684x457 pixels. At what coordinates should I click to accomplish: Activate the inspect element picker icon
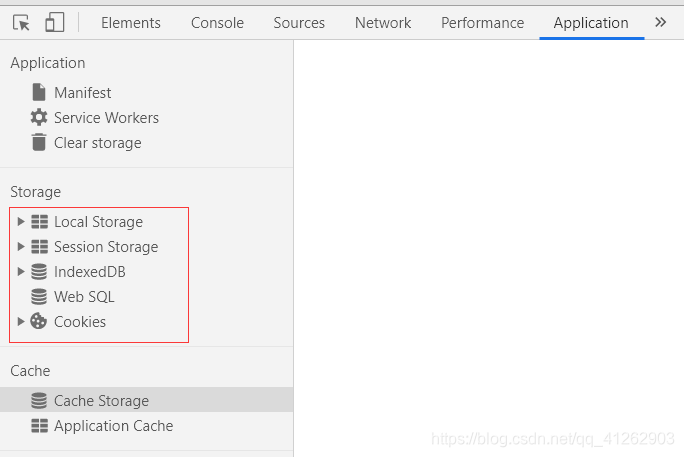(21, 23)
